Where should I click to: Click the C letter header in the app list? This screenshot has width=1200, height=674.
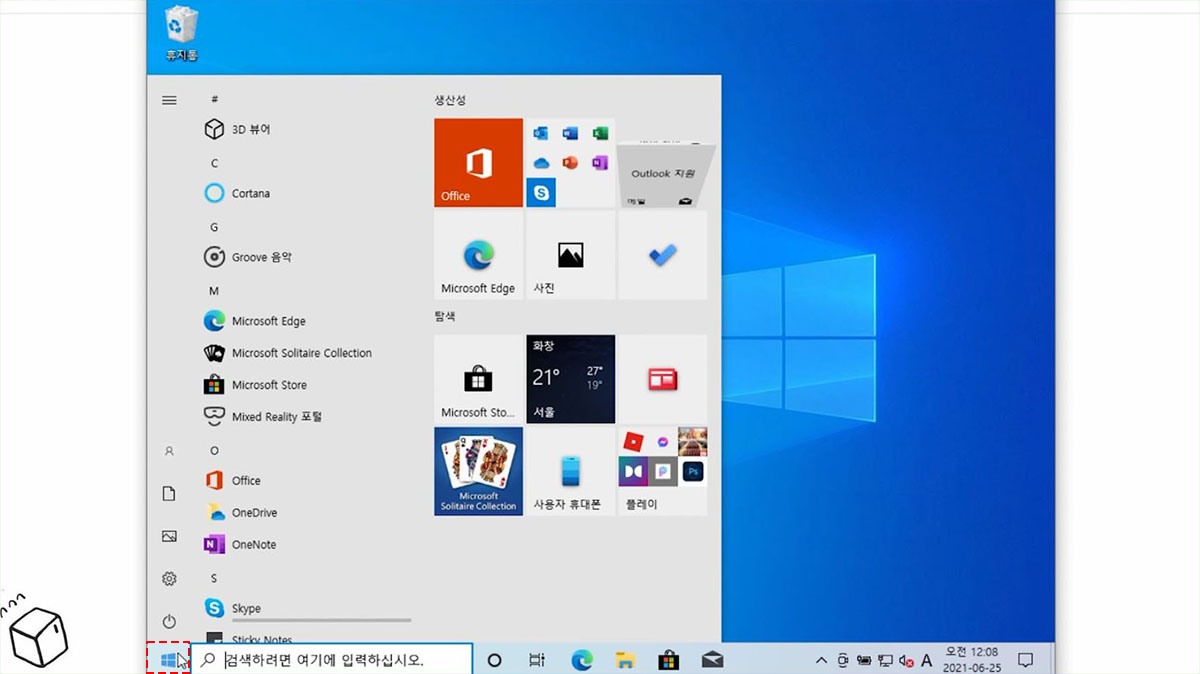pos(215,163)
